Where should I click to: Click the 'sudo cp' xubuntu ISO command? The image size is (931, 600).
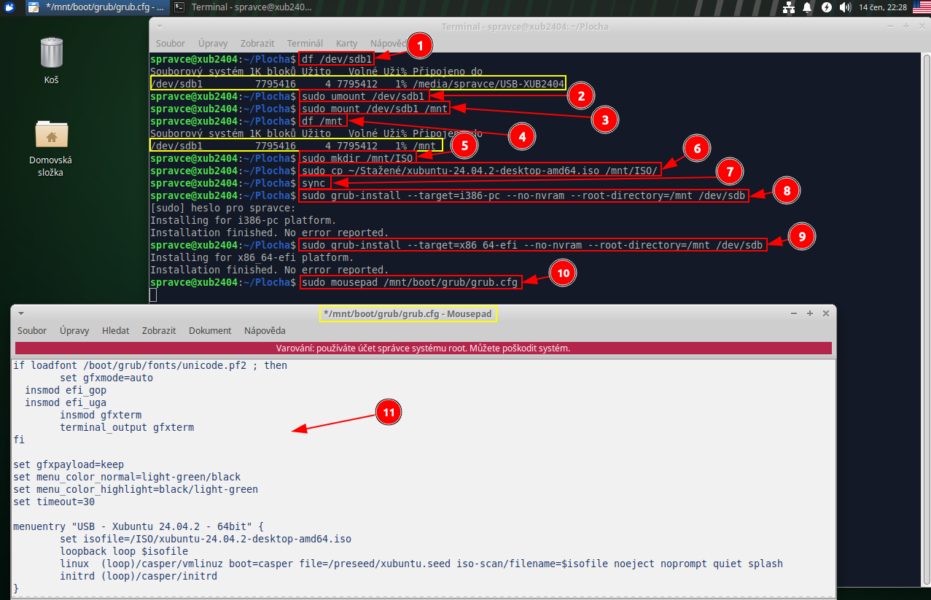coord(480,171)
